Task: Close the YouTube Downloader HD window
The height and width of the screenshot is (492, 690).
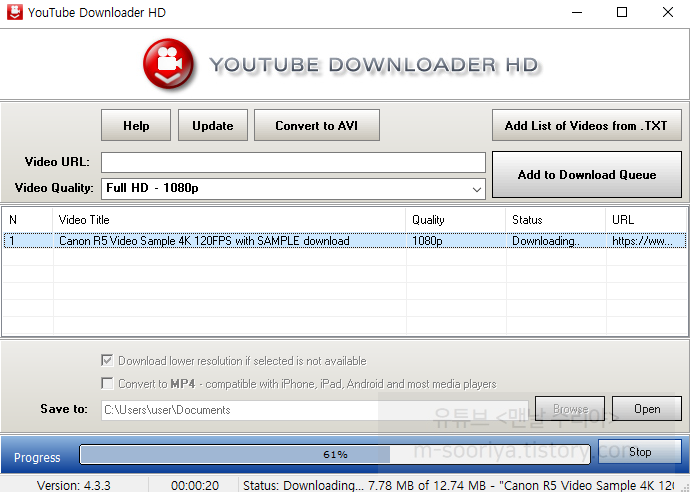Action: coord(668,12)
